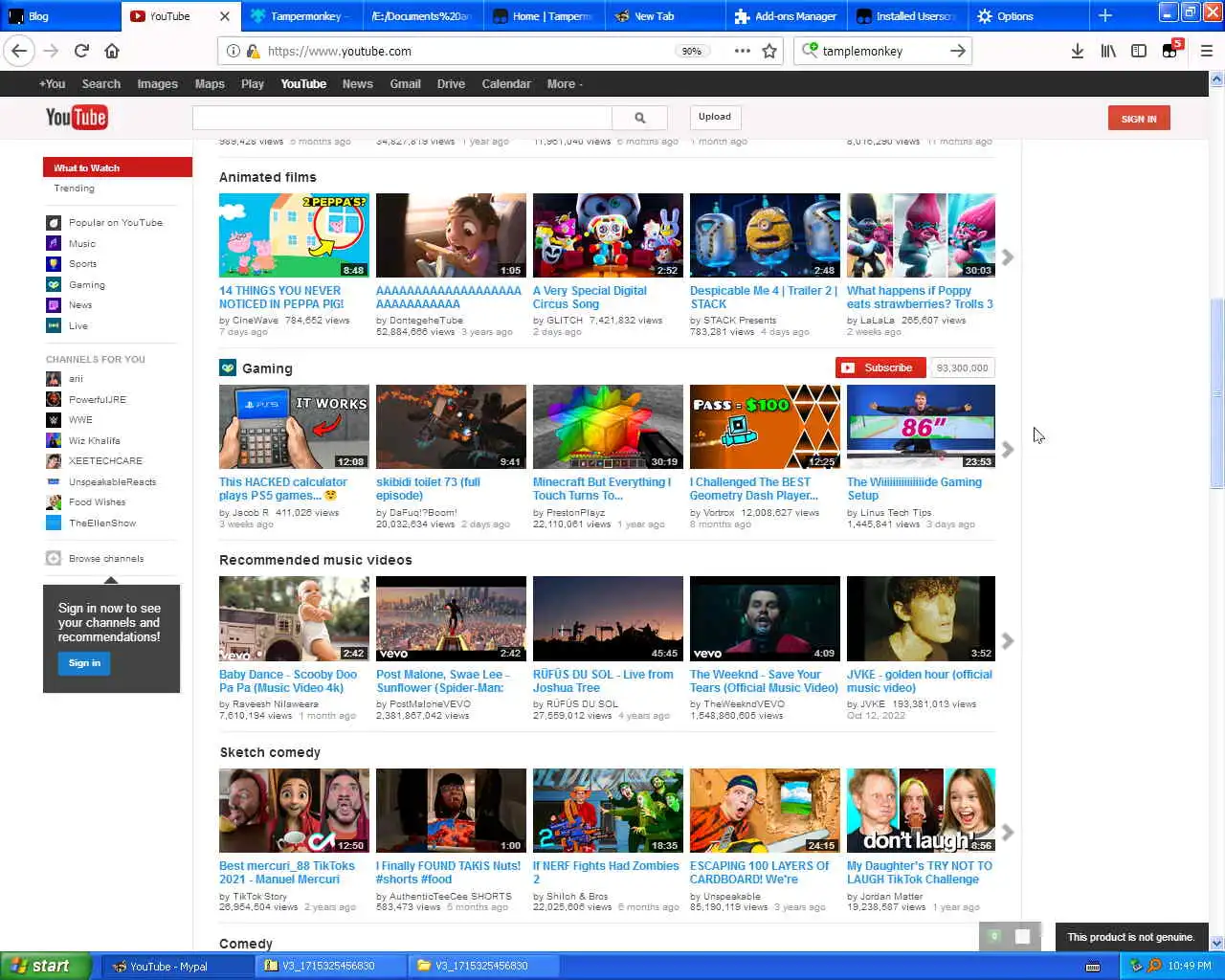Click blue Sign in button in sidebar
The width and height of the screenshot is (1225, 980).
pyautogui.click(x=84, y=663)
